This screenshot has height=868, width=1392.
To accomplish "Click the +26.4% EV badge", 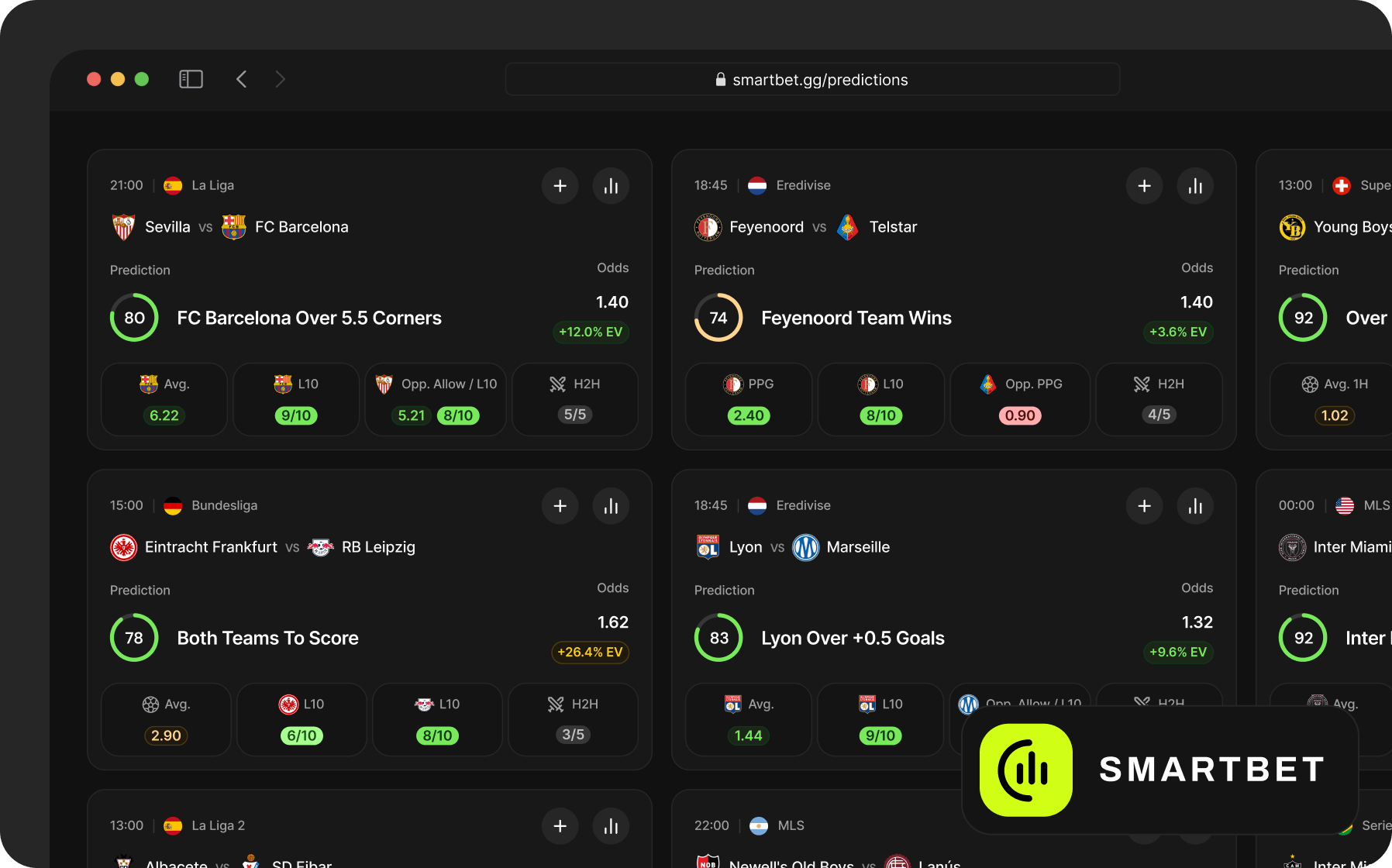I will pyautogui.click(x=590, y=652).
